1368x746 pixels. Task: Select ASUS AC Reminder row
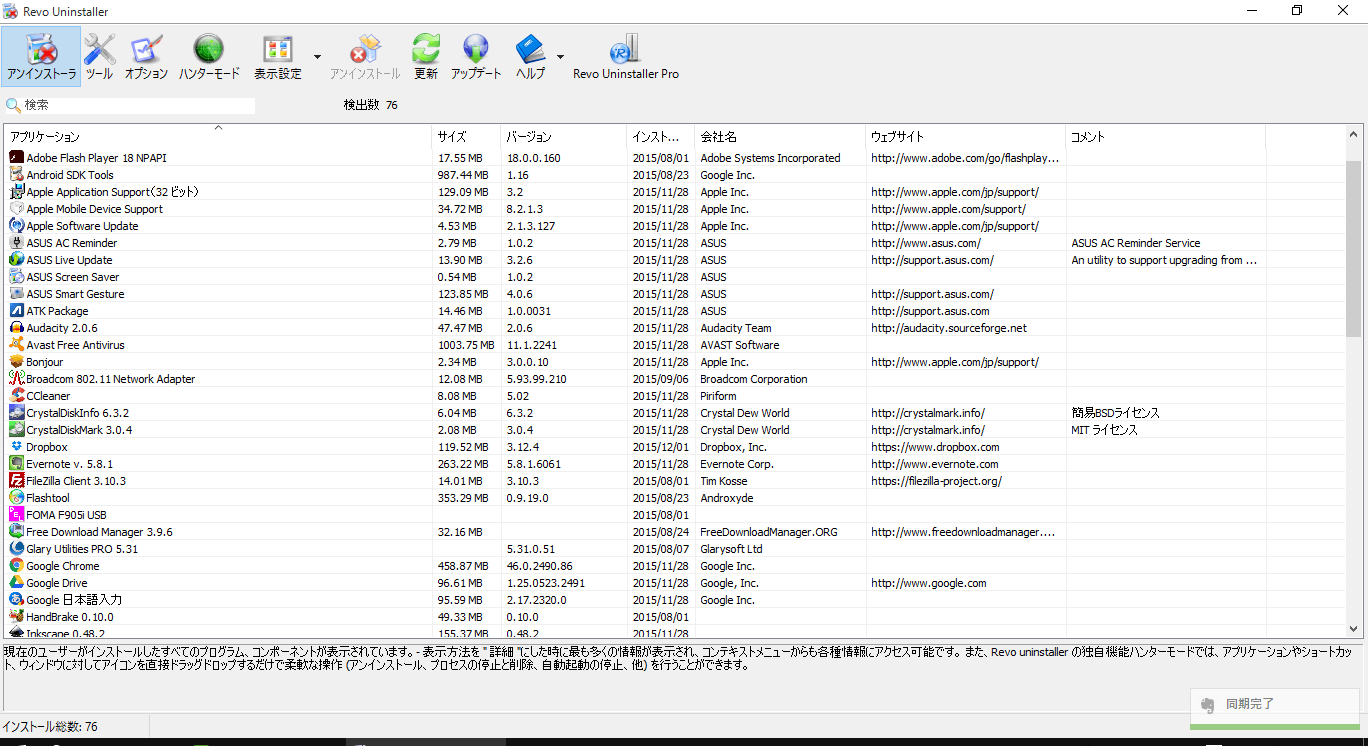(675, 243)
